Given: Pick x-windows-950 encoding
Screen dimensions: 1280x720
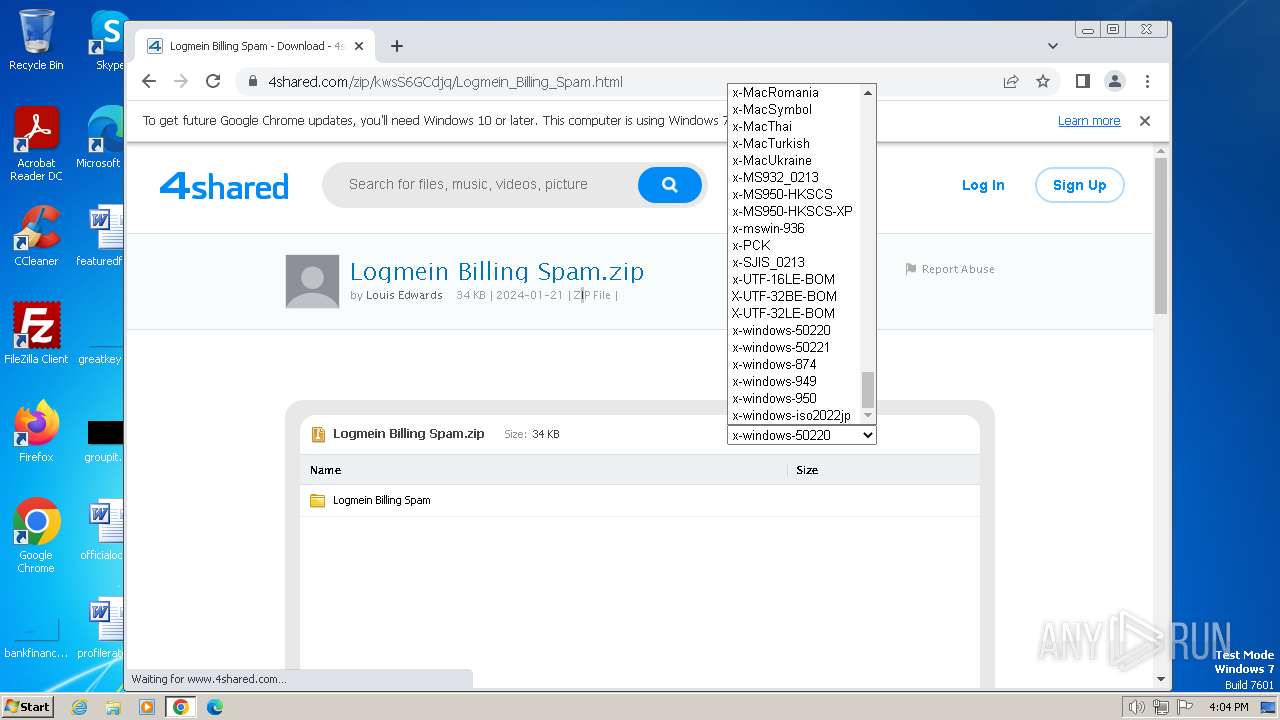Looking at the screenshot, I should (794, 398).
